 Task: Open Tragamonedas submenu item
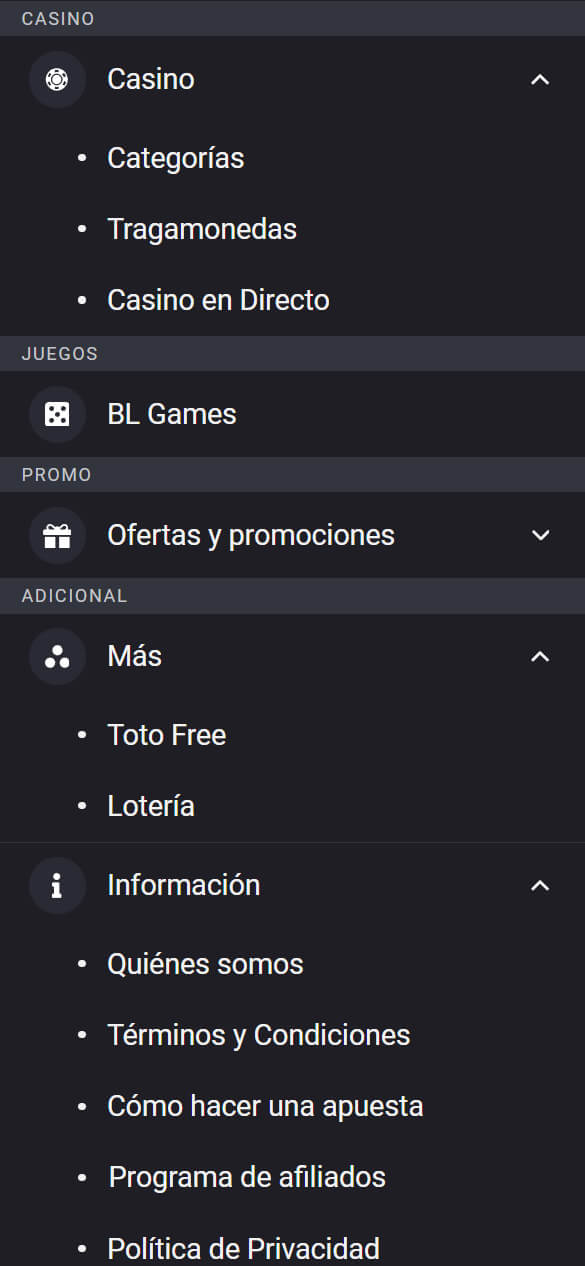coord(202,229)
